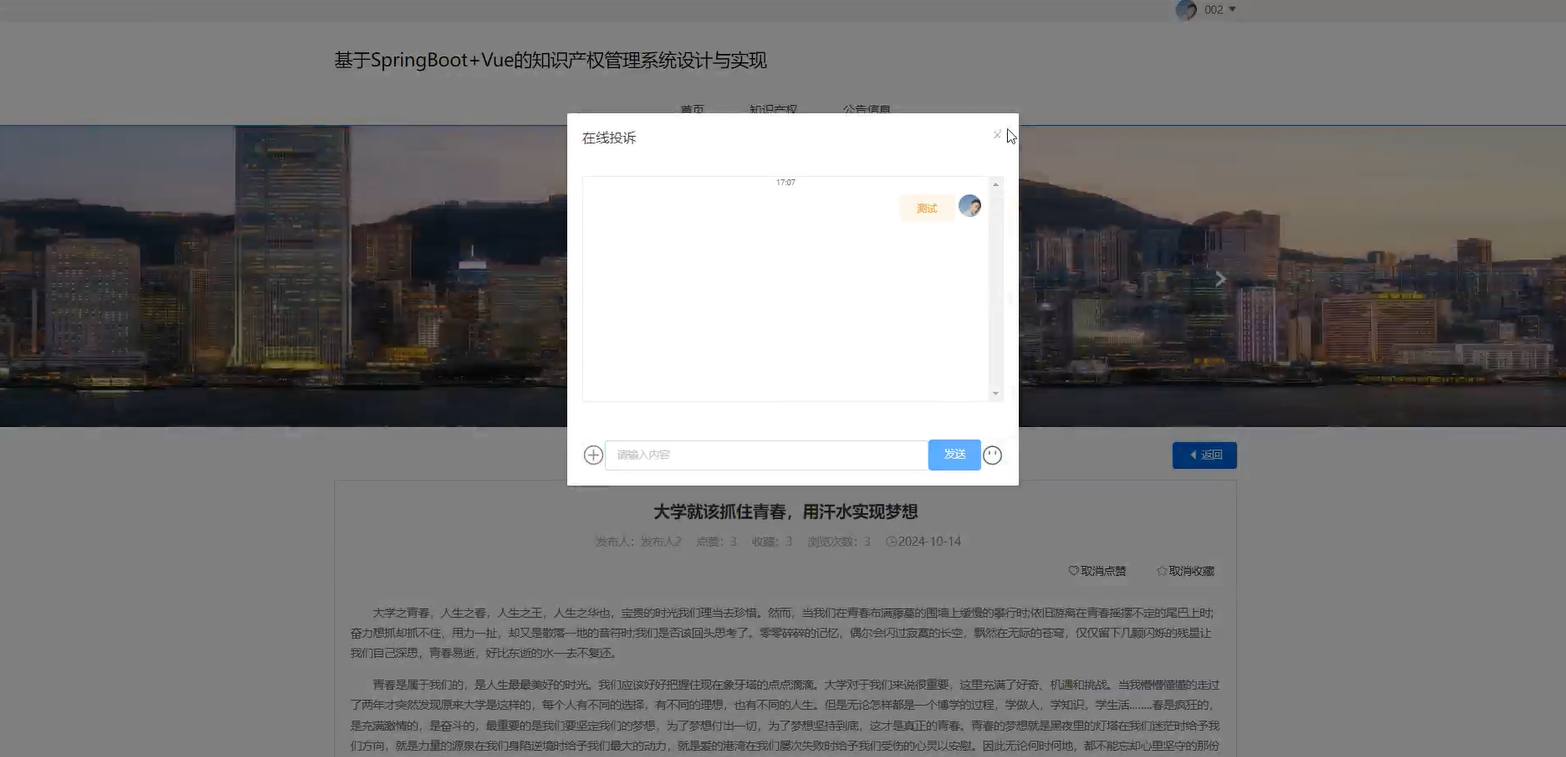Switch to the 知识产权 menu item

coord(772,111)
